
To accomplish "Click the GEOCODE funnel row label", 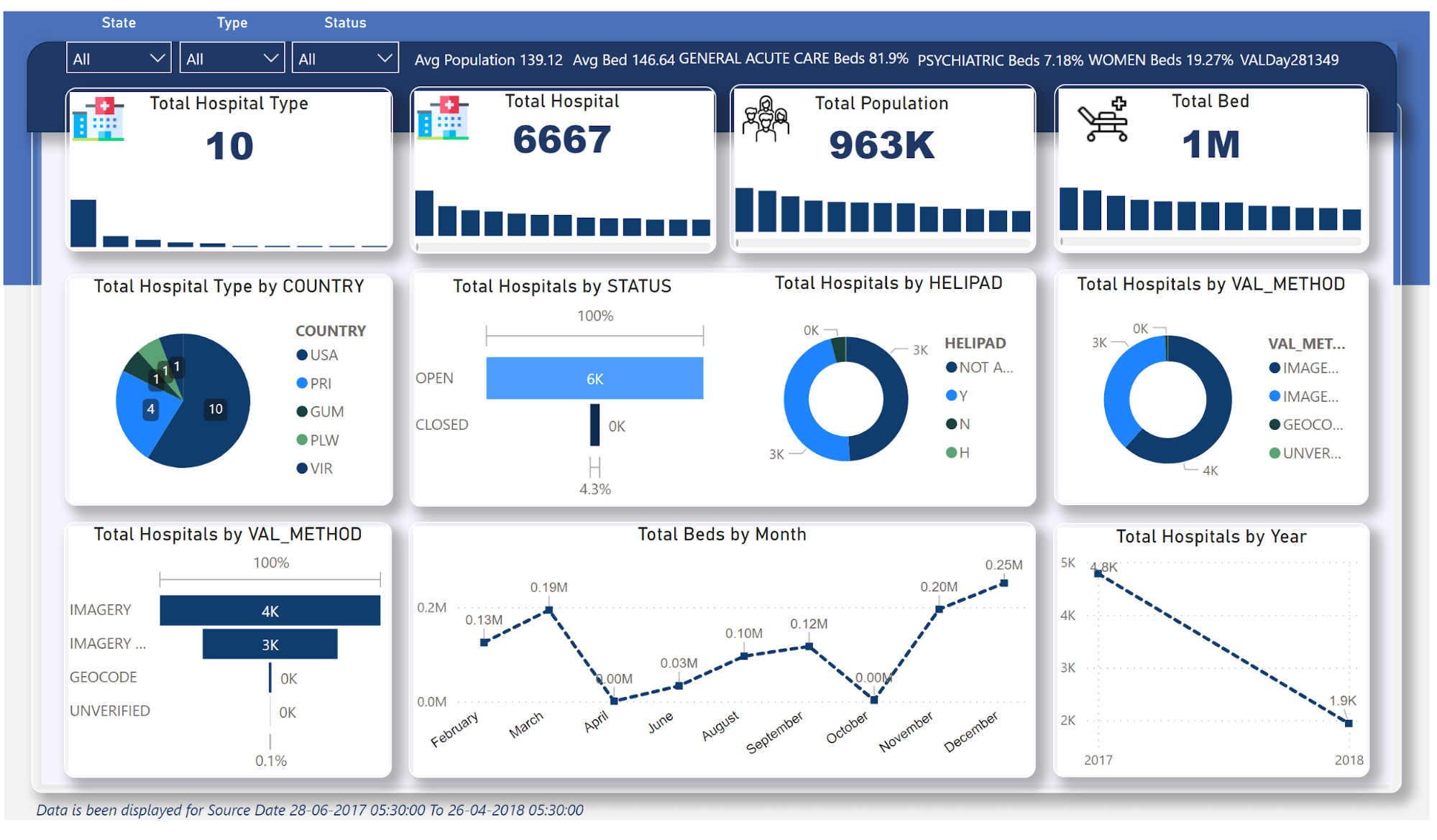I will pos(103,677).
